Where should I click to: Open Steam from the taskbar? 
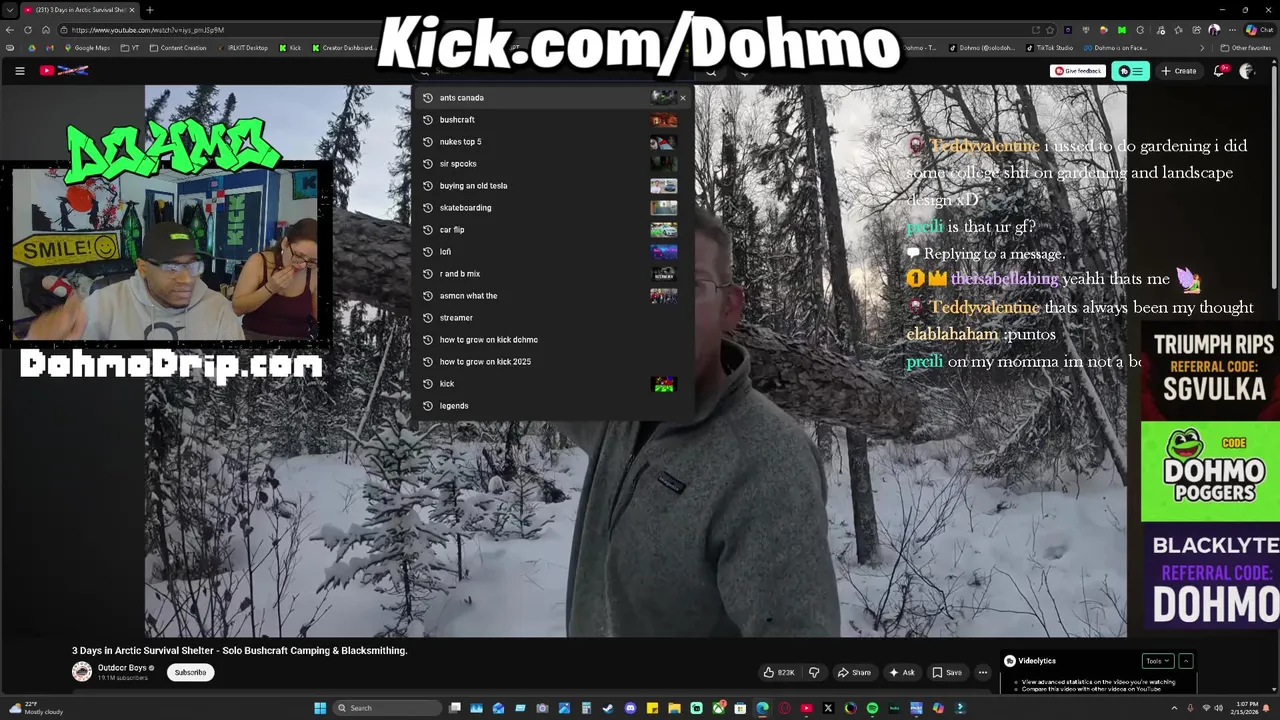608,708
